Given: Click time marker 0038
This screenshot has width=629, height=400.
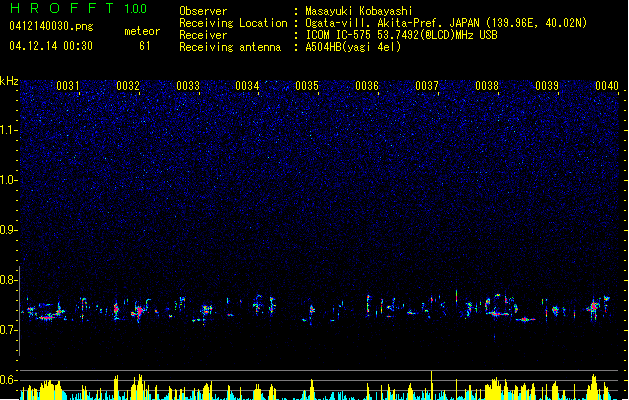Looking at the screenshot, I should tap(487, 86).
